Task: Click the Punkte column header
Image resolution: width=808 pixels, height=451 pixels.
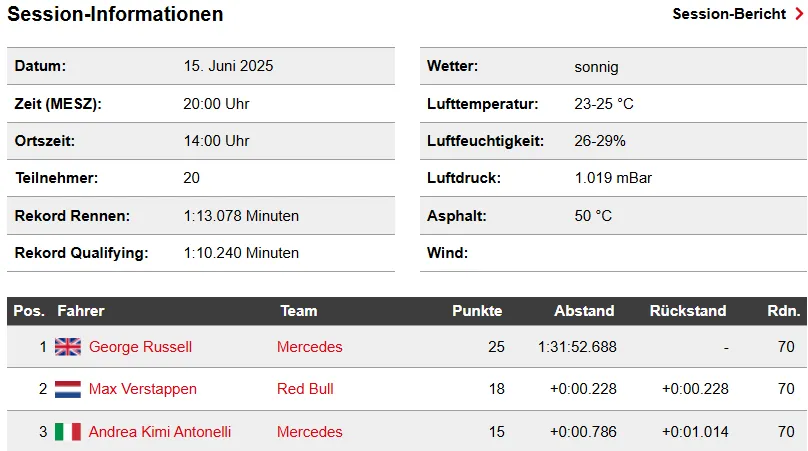Action: pos(477,311)
